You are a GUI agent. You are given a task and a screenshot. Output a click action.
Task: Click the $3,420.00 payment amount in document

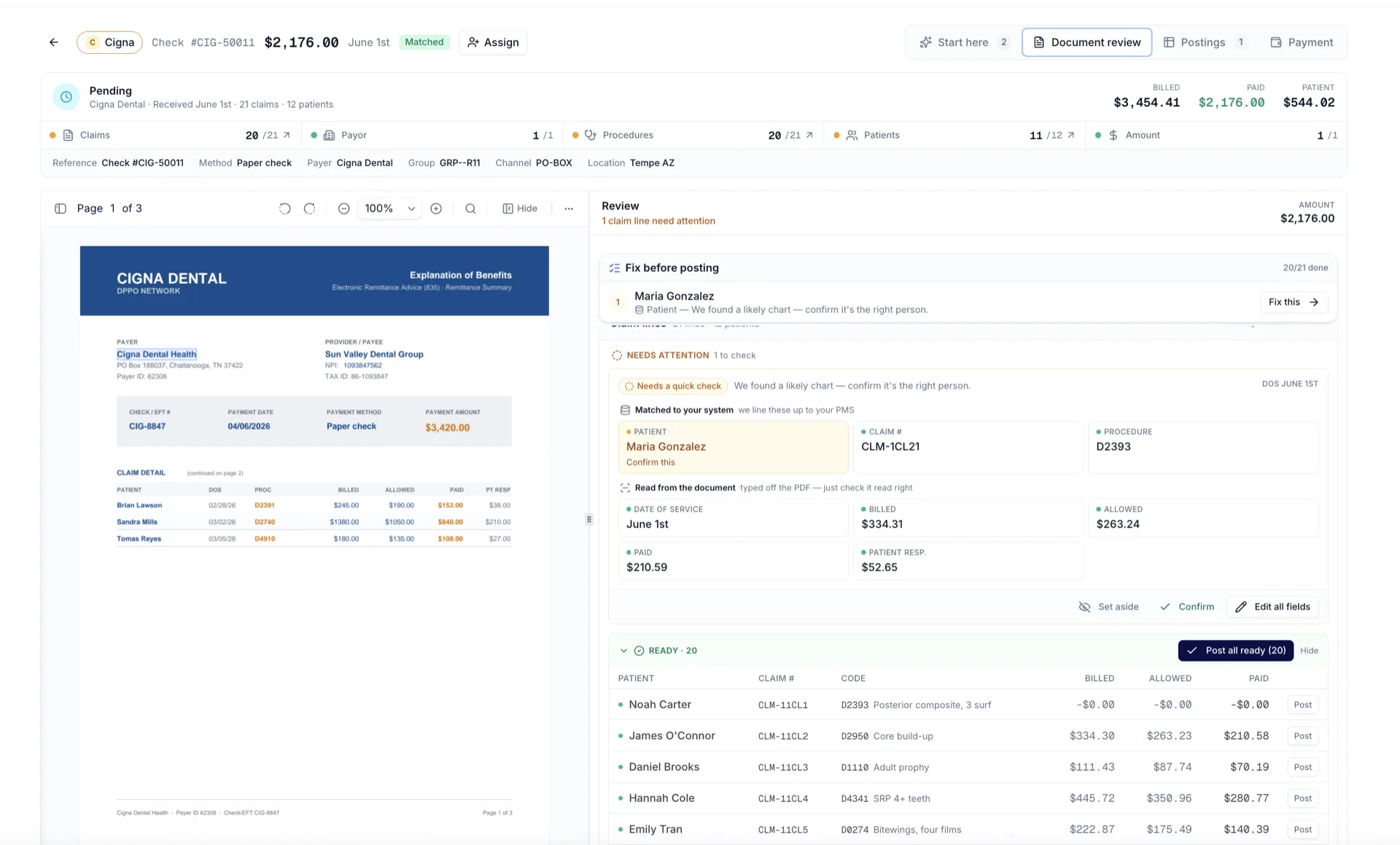(x=448, y=428)
